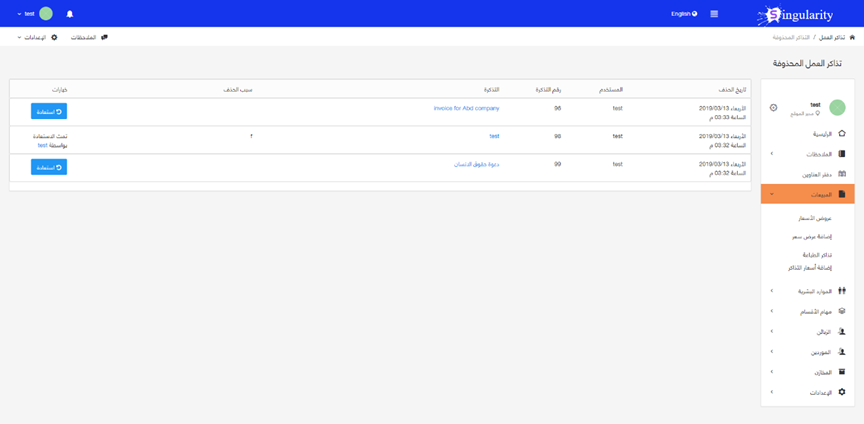Click the gear icon beside the sidebar profile
Screen dimensions: 864x424
773,108
